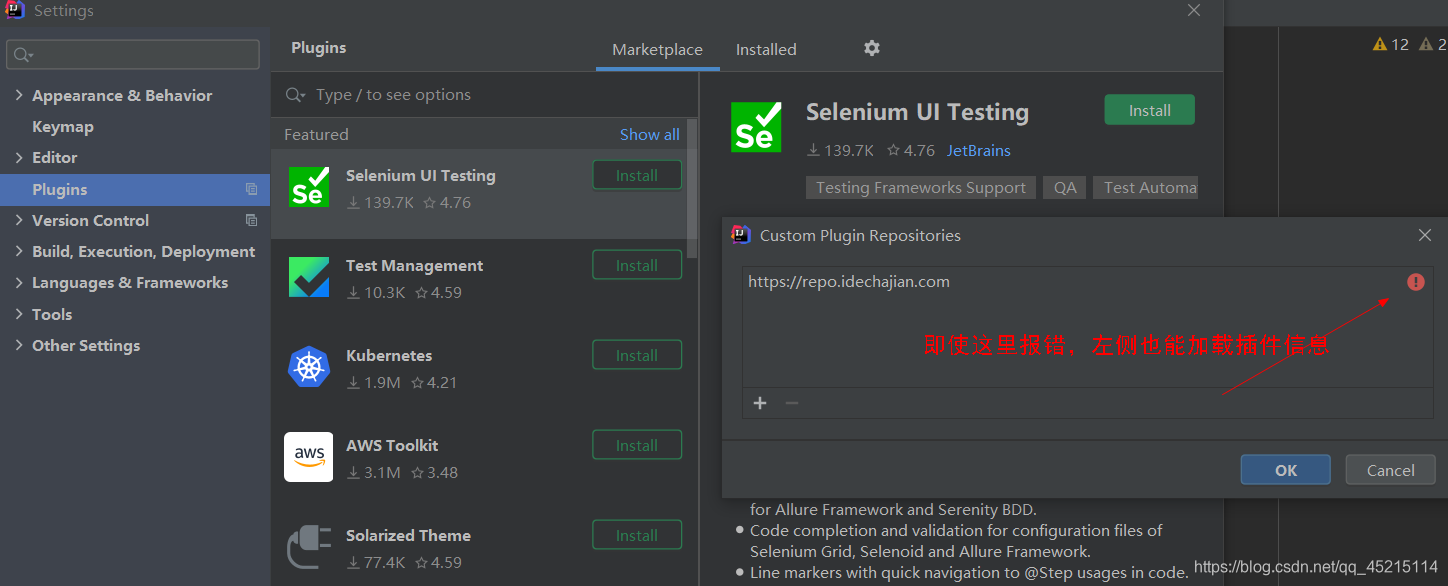Select the Plugins settings item
The height and width of the screenshot is (586, 1448).
(x=135, y=189)
